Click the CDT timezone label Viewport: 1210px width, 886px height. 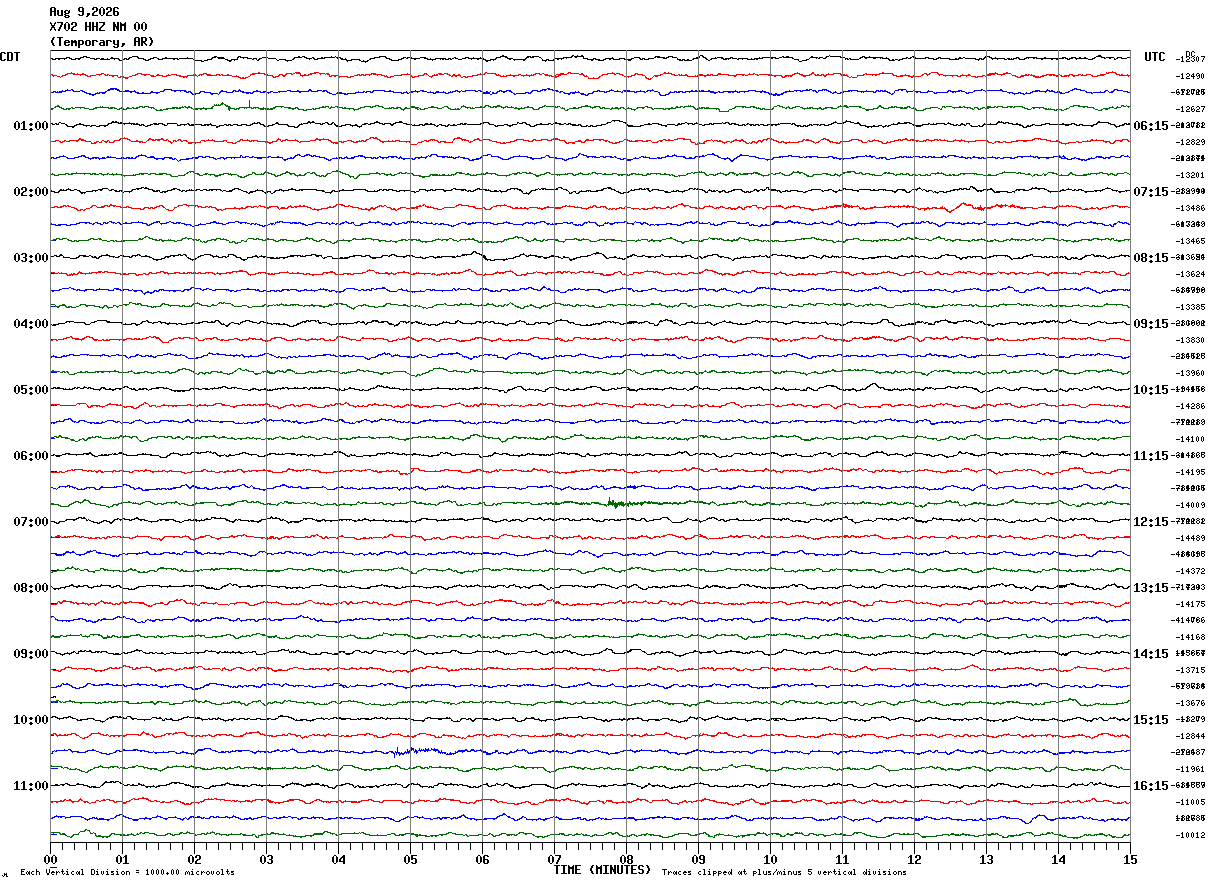(x=10, y=57)
